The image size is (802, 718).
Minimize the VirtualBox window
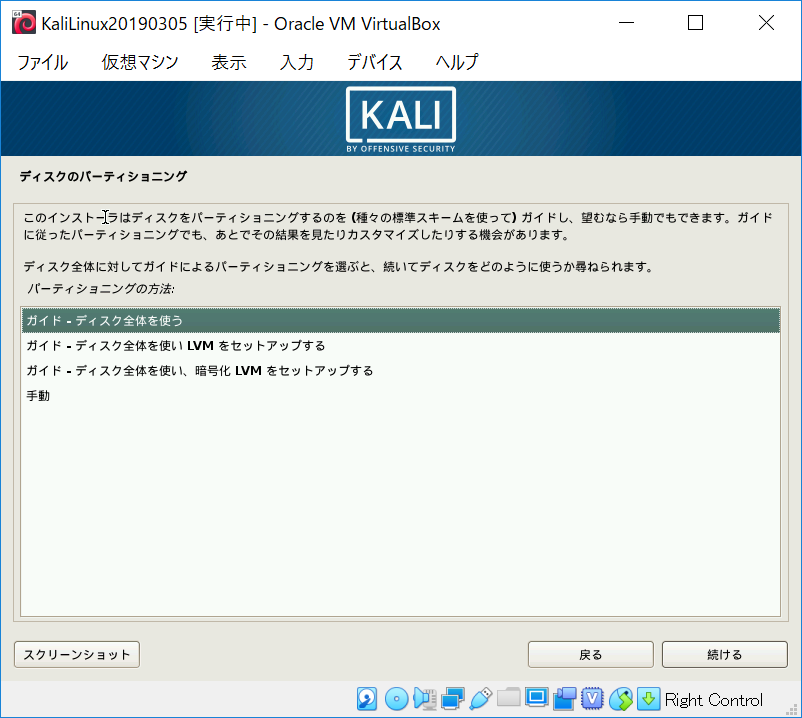coord(626,23)
